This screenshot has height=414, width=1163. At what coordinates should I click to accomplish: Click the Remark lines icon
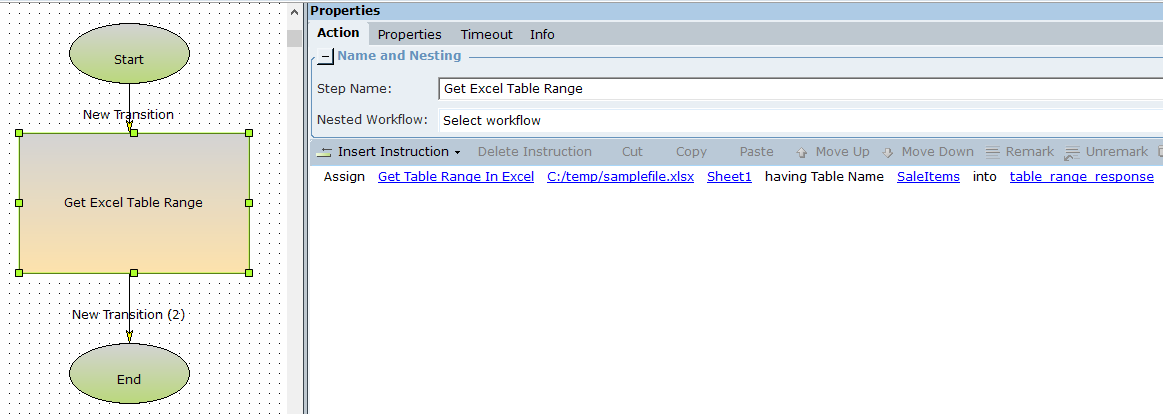click(993, 153)
